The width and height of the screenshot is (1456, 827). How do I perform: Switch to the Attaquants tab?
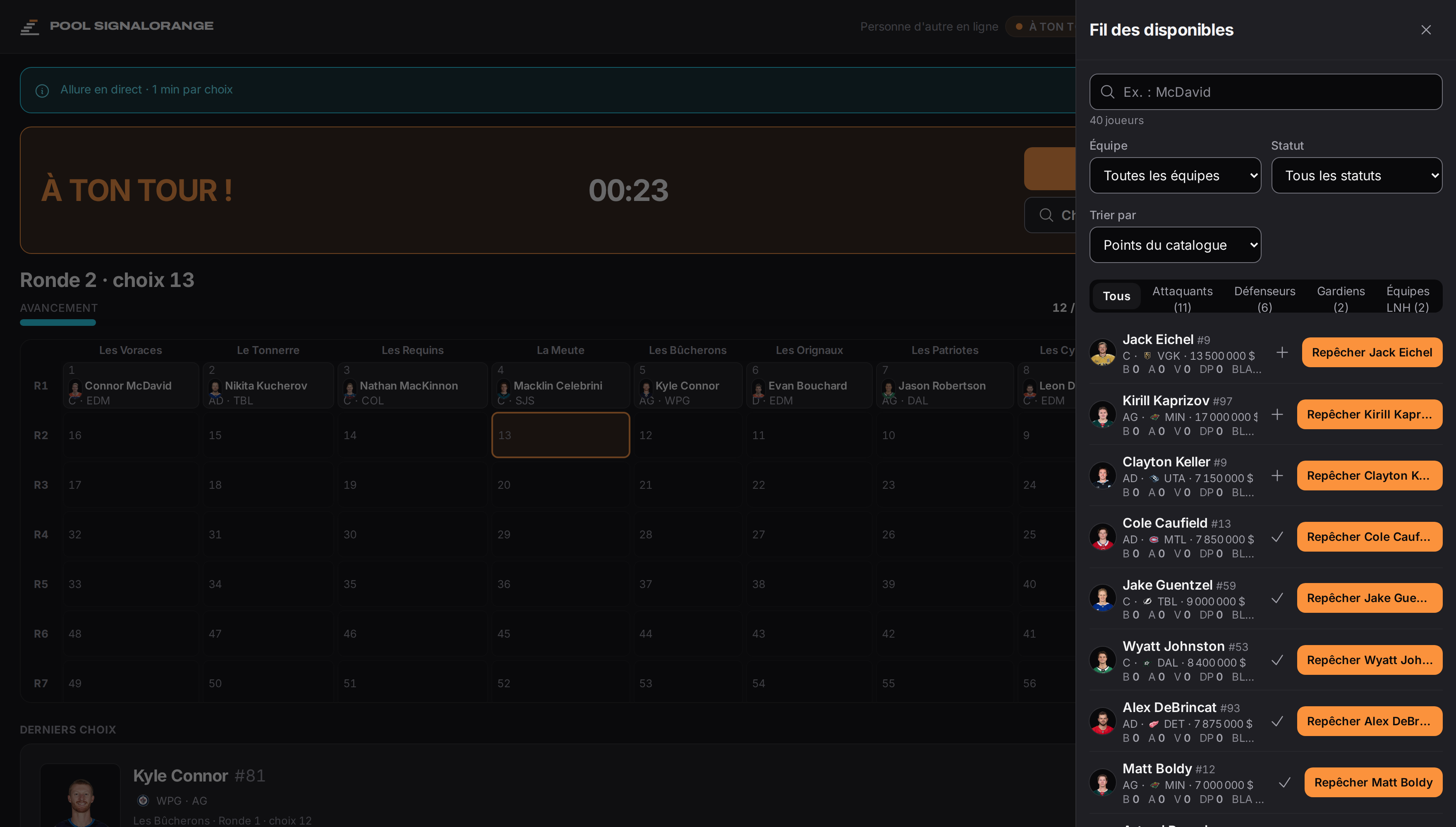pyautogui.click(x=1182, y=299)
